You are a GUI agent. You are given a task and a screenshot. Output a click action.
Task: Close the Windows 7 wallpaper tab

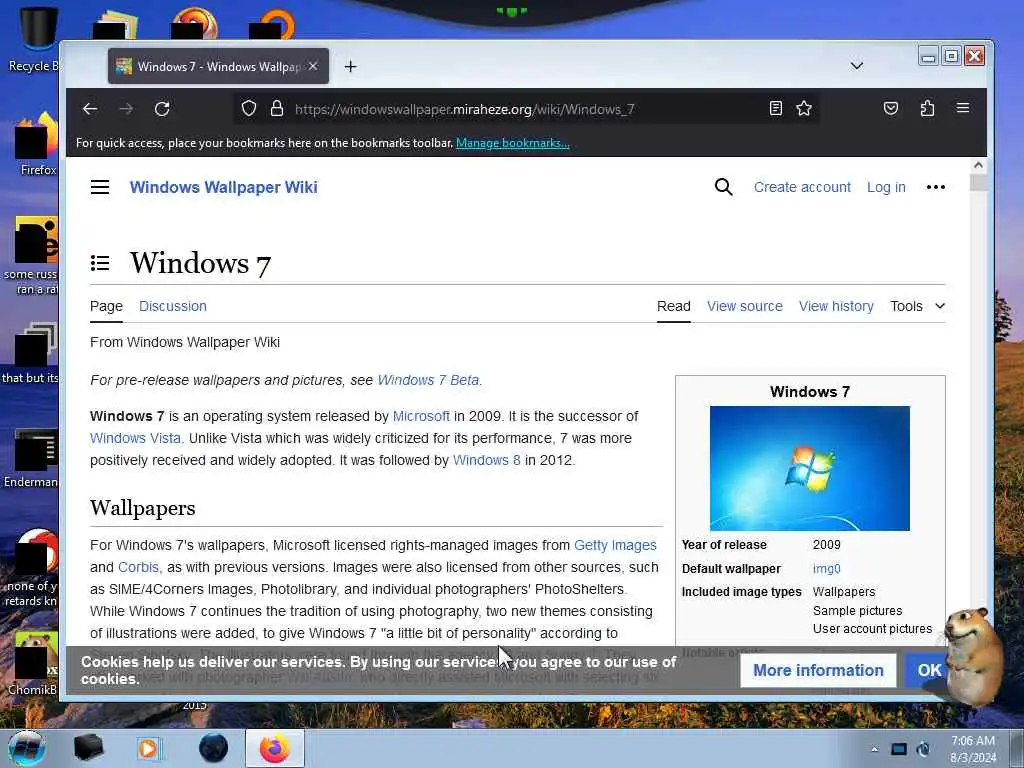pyautogui.click(x=313, y=67)
